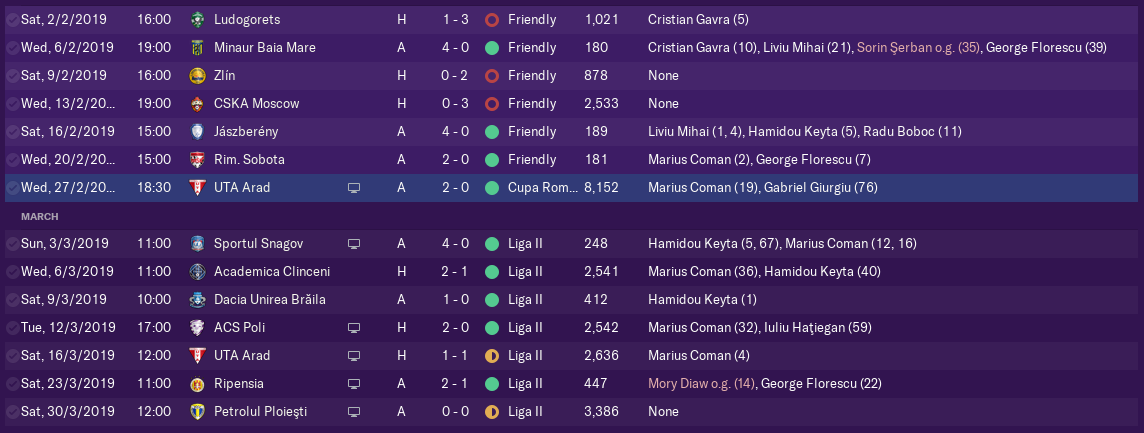
Task: Toggle the check circle for Sat, 30/3/2019 fixture
Action: tap(12, 412)
